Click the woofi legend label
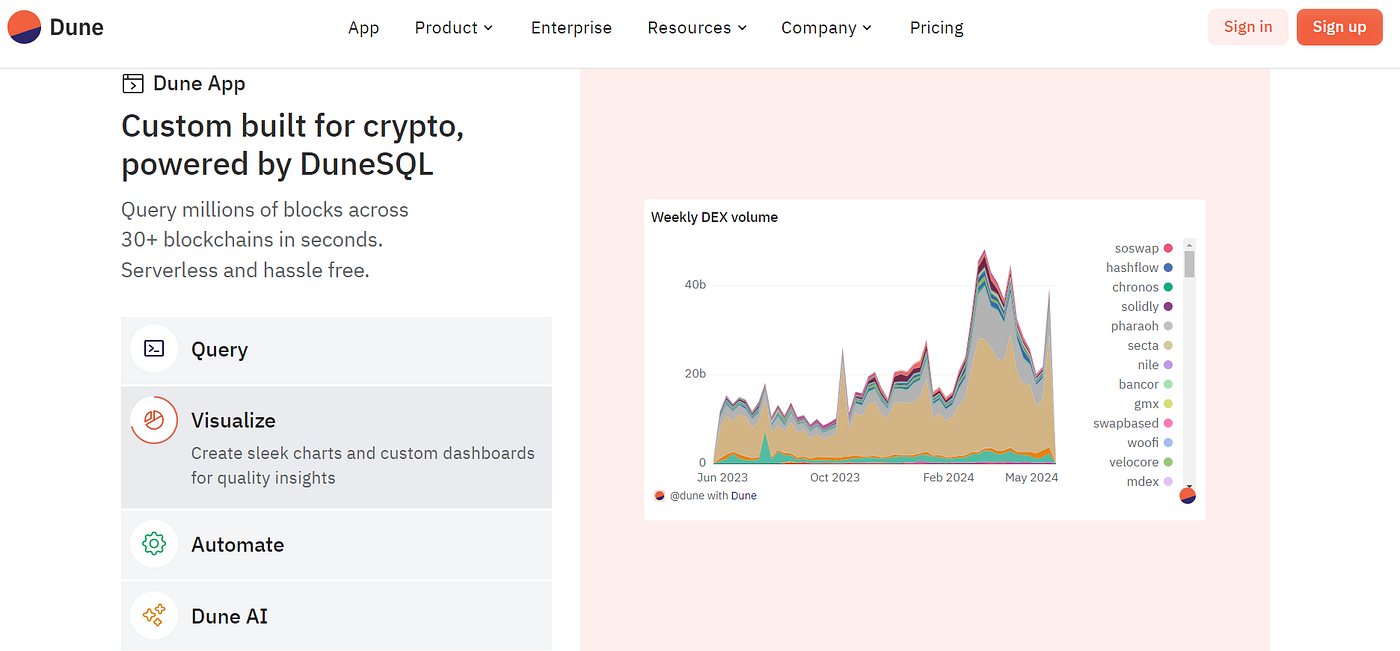1400x651 pixels. pyautogui.click(x=1143, y=443)
